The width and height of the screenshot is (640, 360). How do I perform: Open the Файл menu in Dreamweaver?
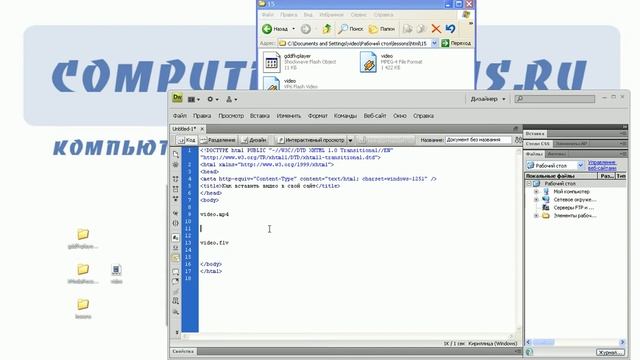click(180, 116)
